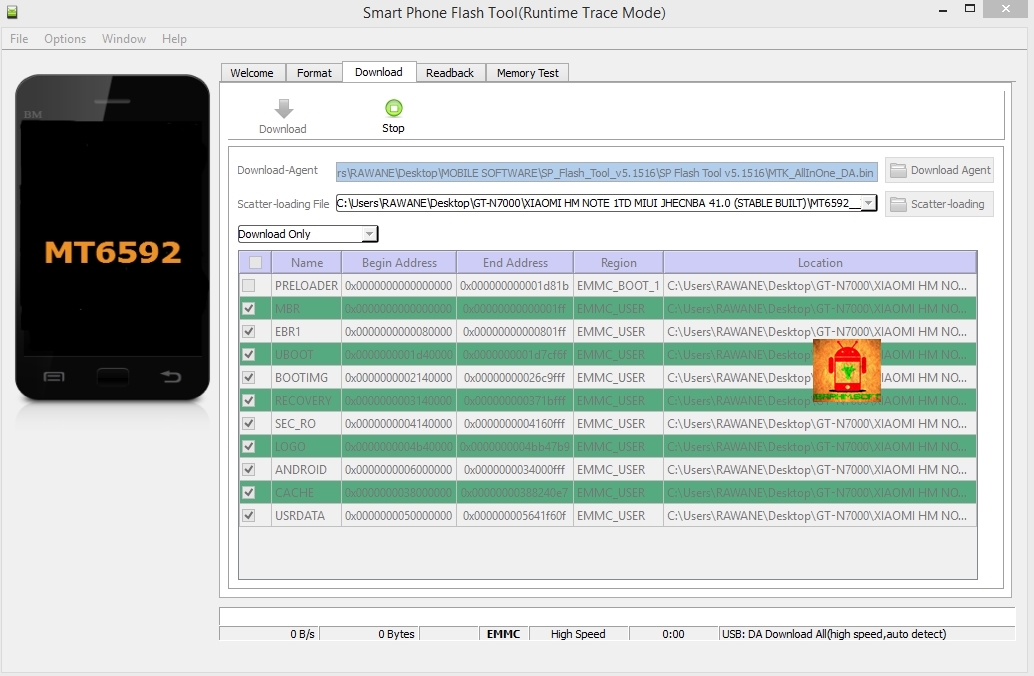Switch to the Welcome tab
1034x676 pixels.
click(x=252, y=73)
